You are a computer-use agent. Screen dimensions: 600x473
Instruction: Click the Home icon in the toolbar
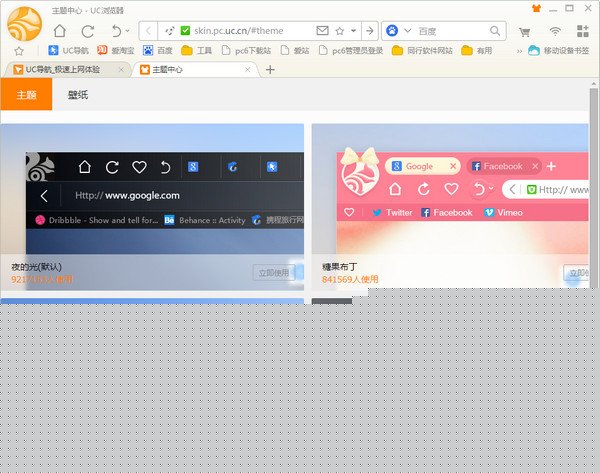click(60, 31)
